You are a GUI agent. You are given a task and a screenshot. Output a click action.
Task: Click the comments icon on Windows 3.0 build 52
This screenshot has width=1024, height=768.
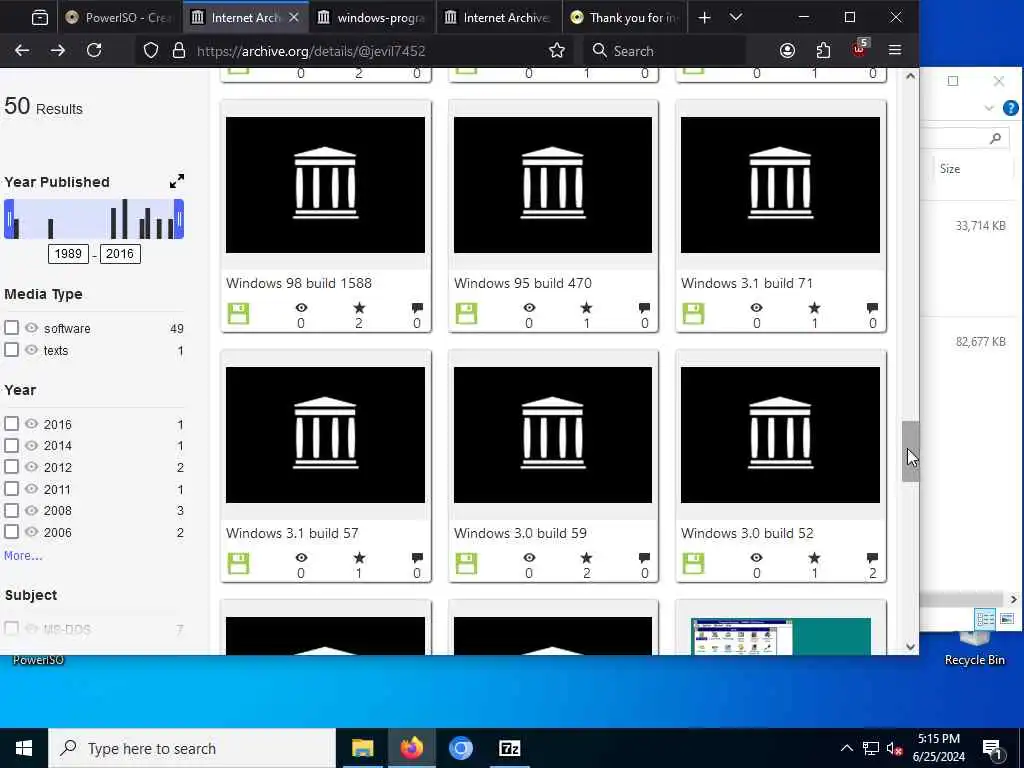(x=872, y=557)
